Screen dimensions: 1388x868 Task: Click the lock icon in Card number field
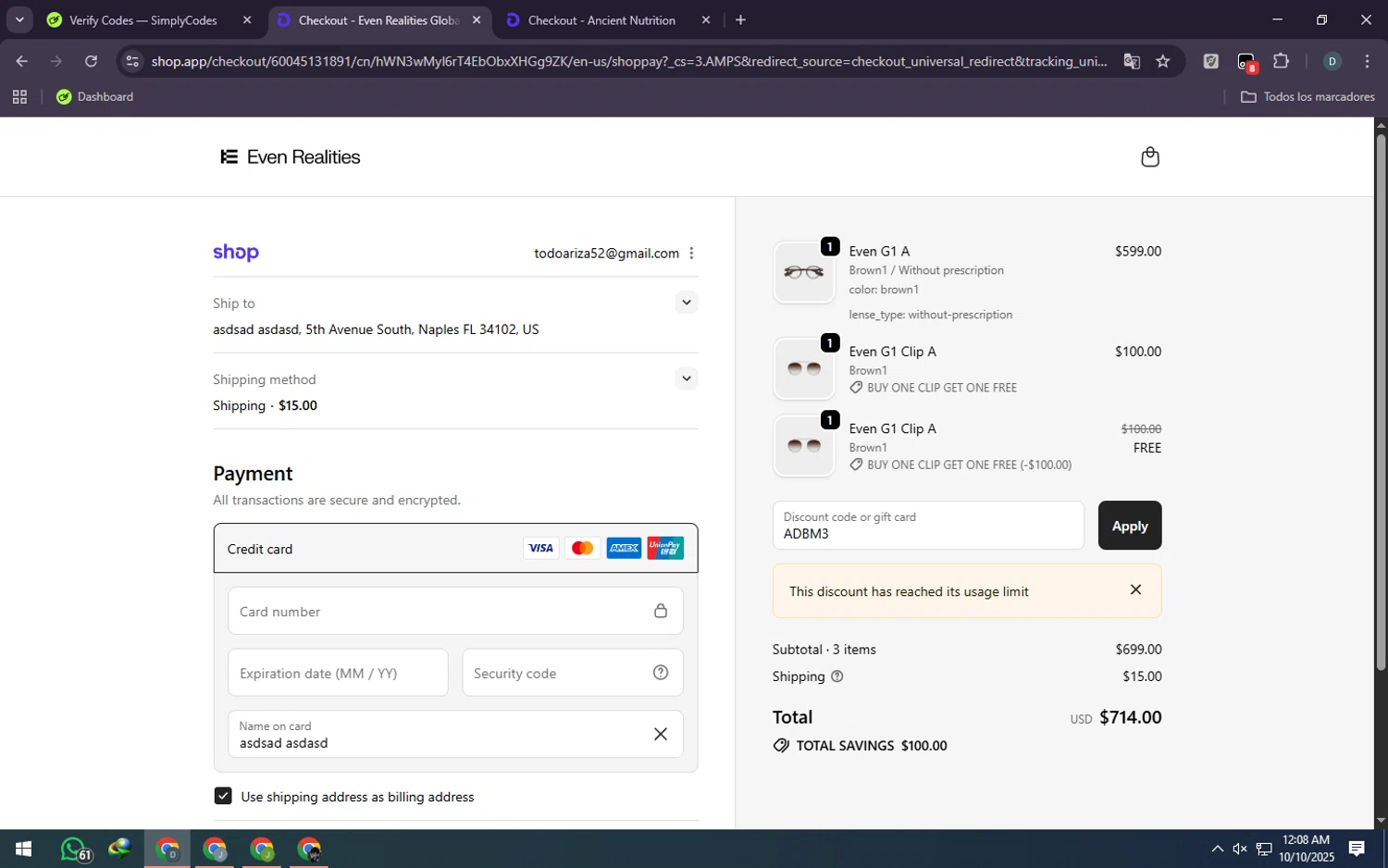tap(661, 611)
